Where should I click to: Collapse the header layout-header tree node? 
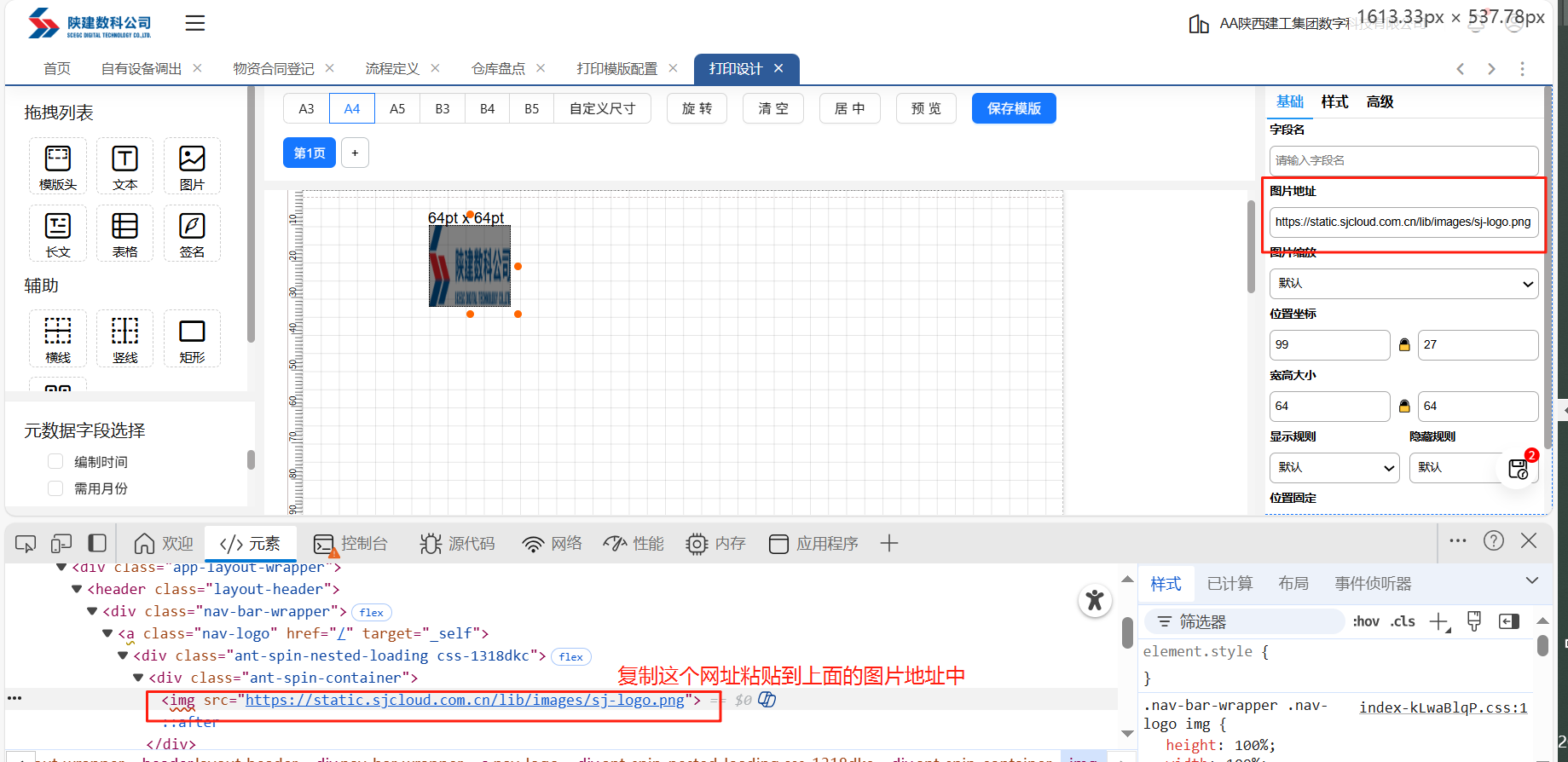point(78,589)
